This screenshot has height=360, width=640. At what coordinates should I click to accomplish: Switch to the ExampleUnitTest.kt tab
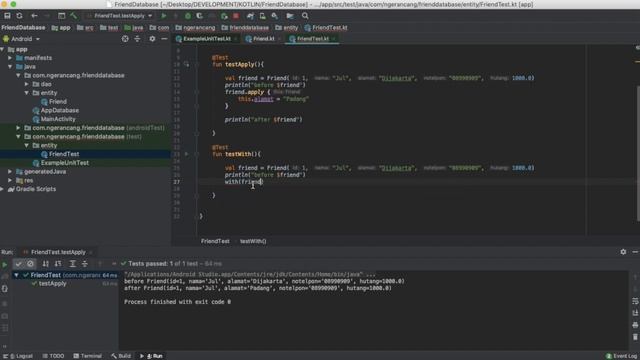(207, 39)
